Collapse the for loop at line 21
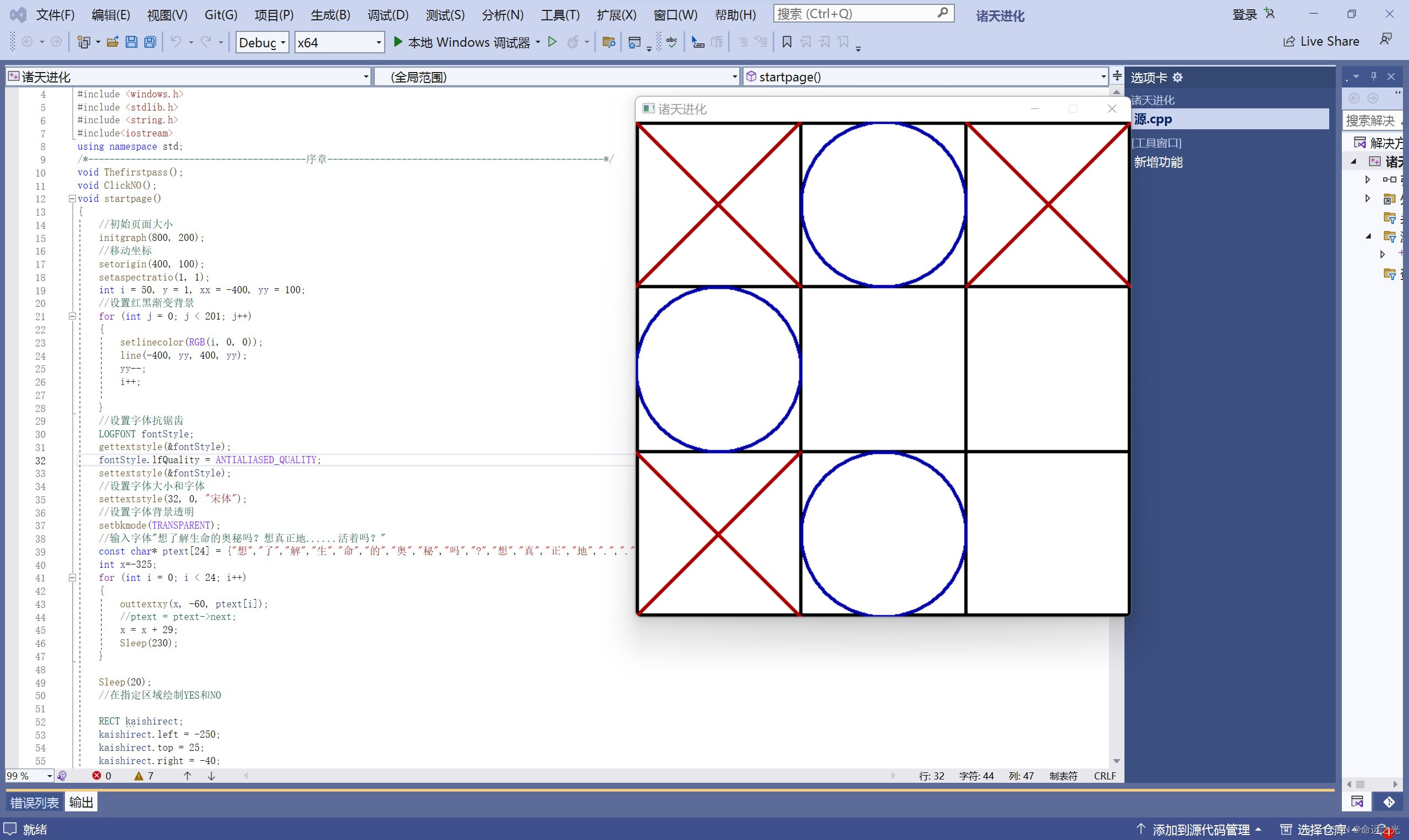The image size is (1409, 840). [x=72, y=316]
